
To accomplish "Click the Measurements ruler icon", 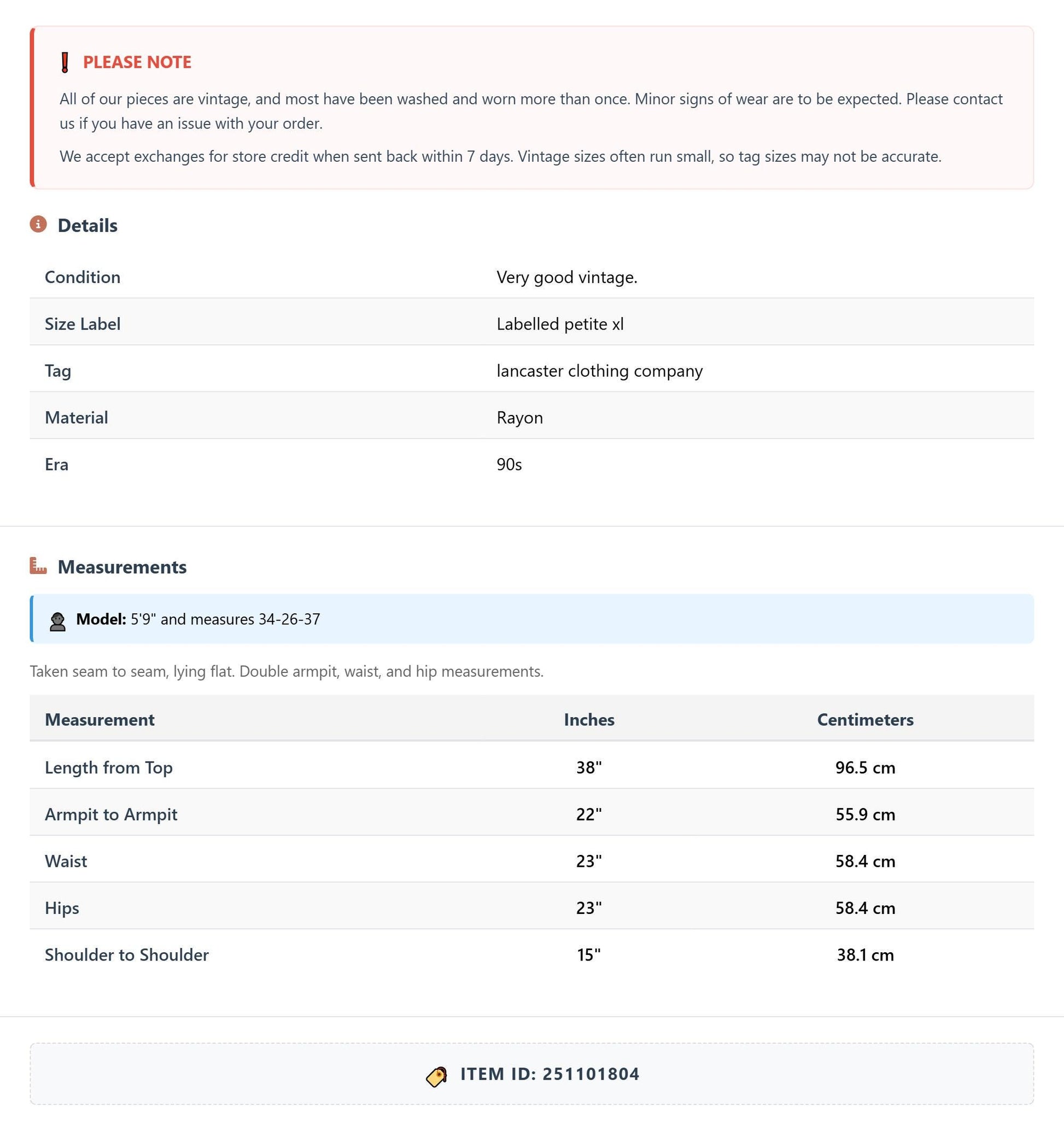I will click(x=38, y=565).
